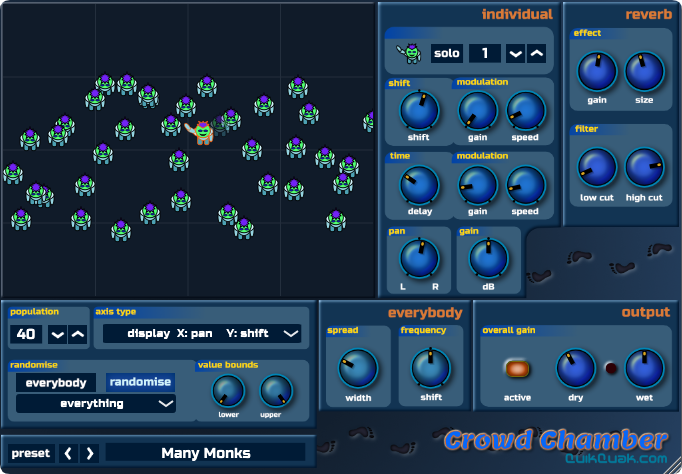Click the blue randomise button

pos(140,382)
